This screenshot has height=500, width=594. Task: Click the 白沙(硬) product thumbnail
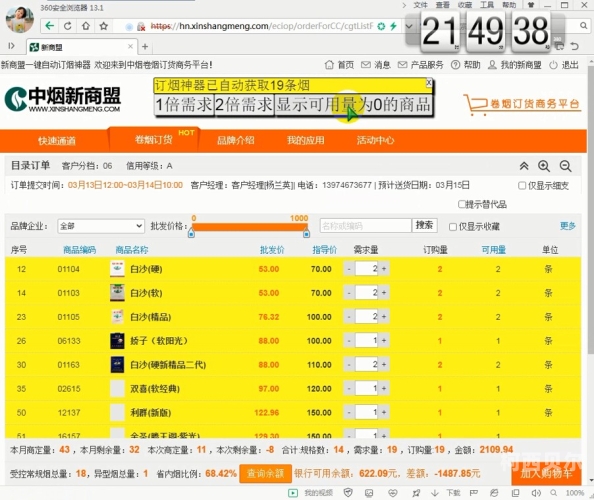coord(117,269)
